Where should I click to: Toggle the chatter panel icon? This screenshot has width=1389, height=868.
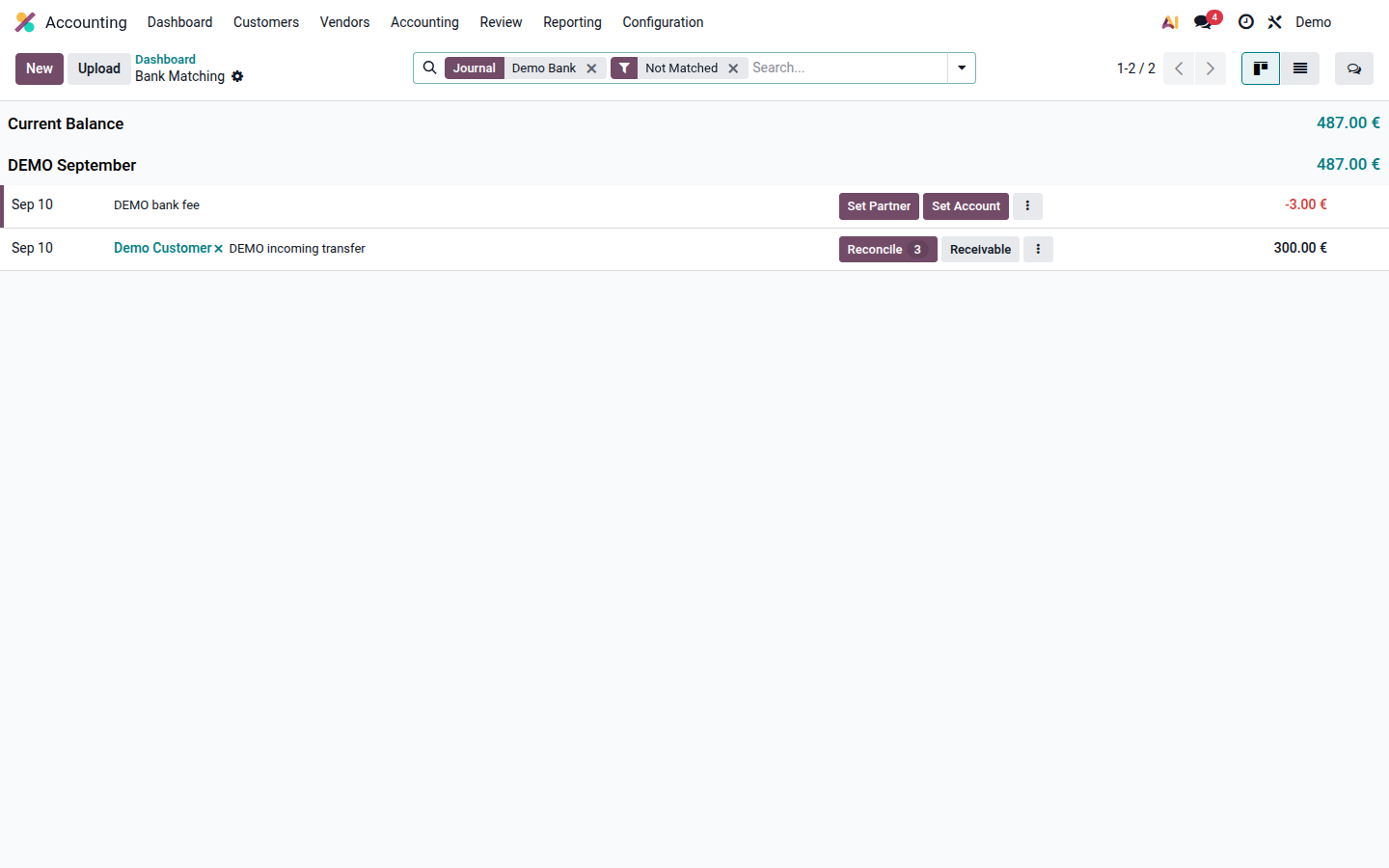(x=1354, y=68)
